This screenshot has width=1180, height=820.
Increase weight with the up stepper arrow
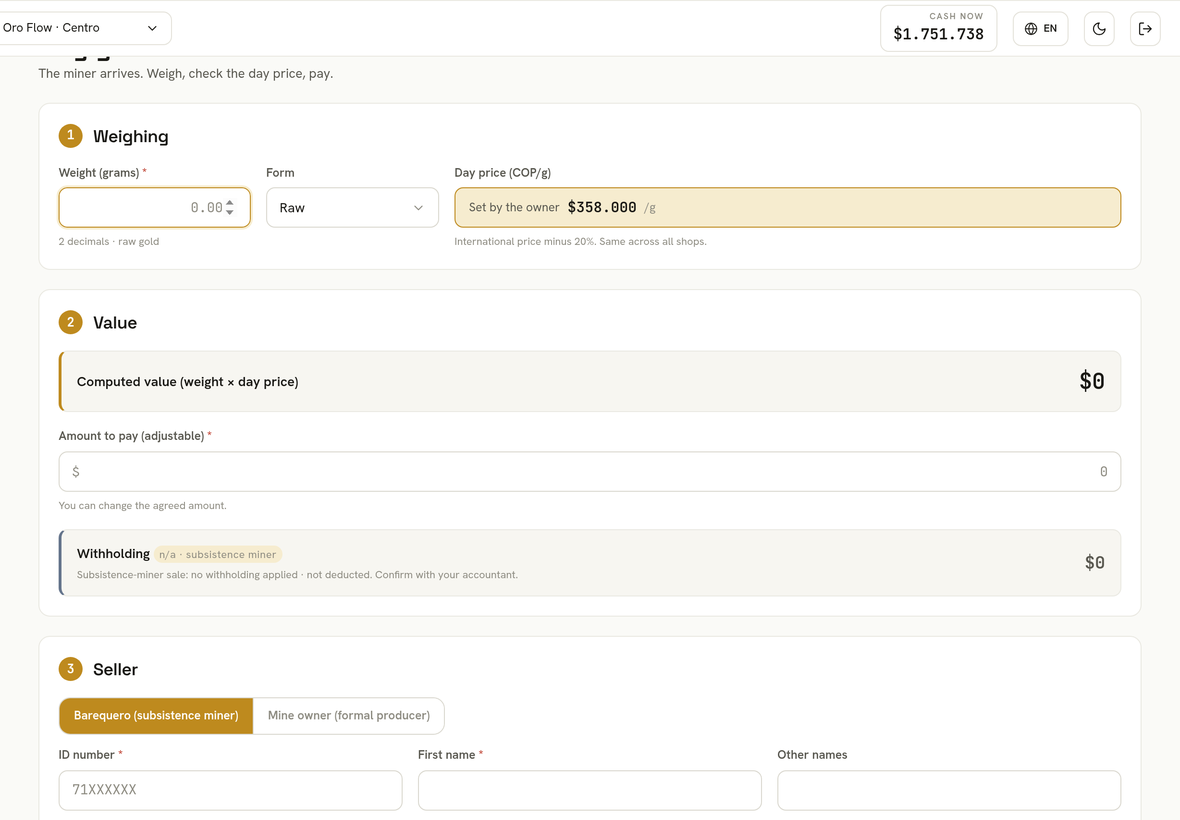pos(230,202)
